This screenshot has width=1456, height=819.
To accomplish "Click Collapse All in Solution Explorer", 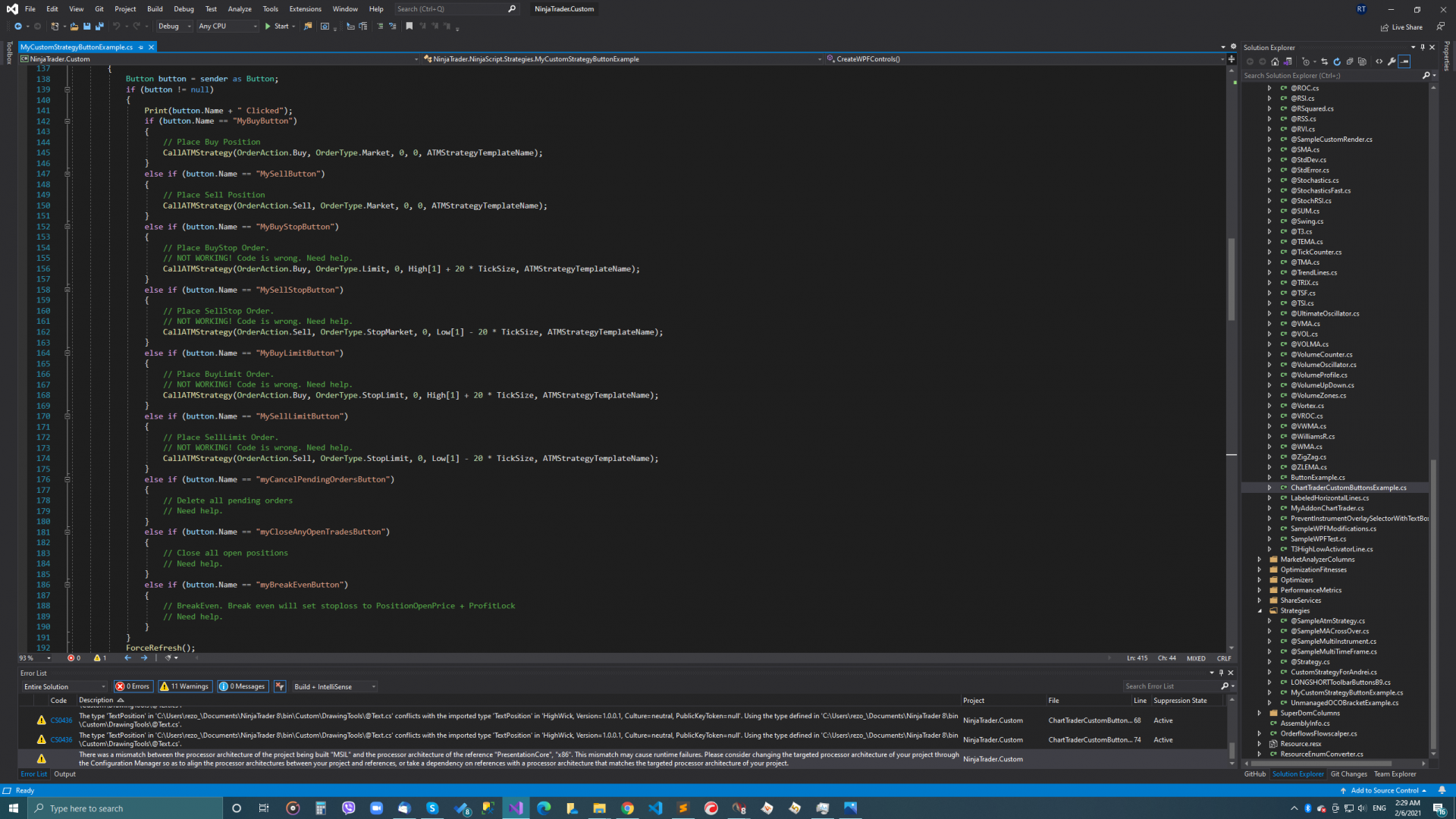I will point(1350,61).
